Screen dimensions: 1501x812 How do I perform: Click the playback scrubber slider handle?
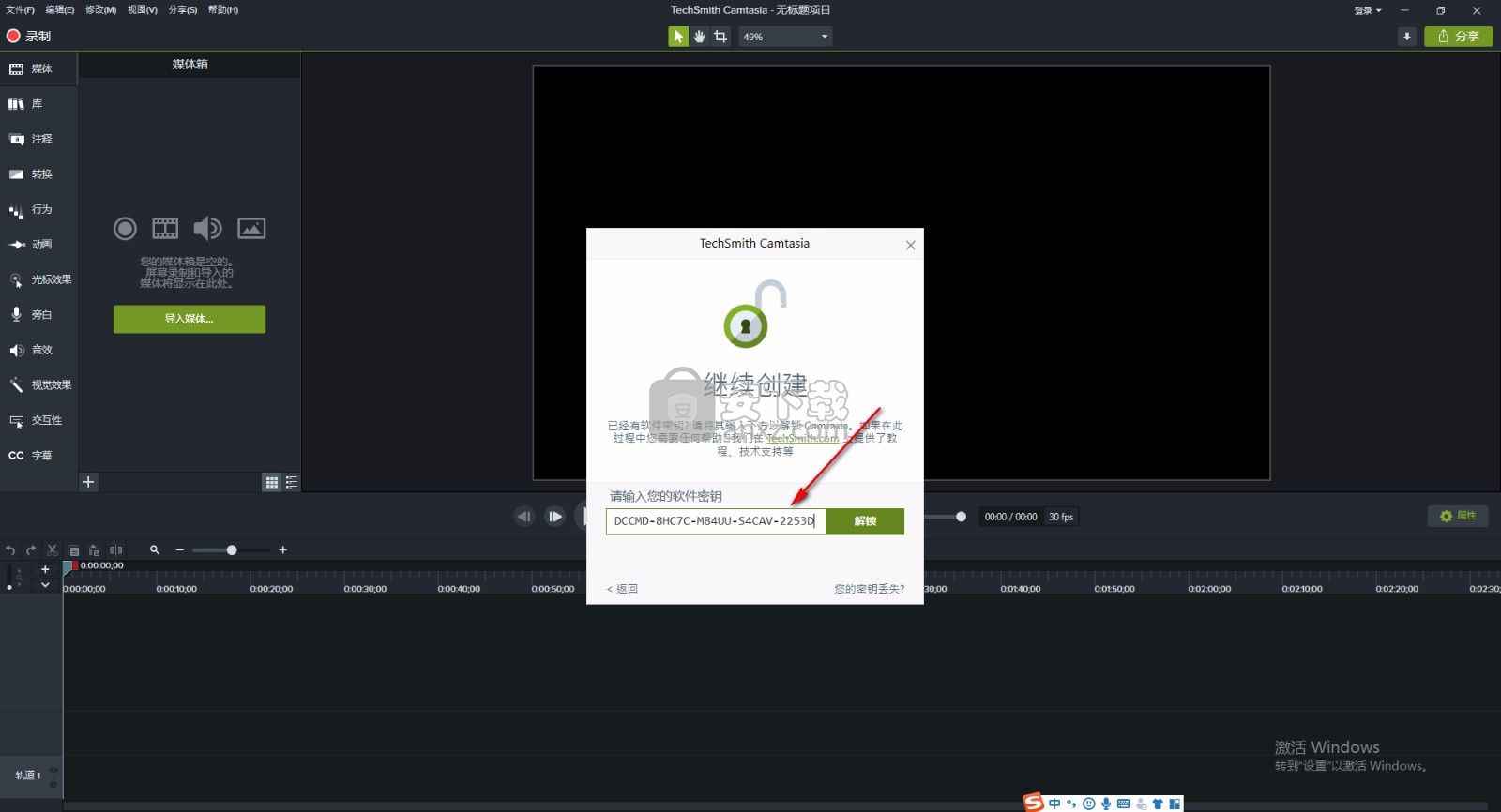[961, 517]
